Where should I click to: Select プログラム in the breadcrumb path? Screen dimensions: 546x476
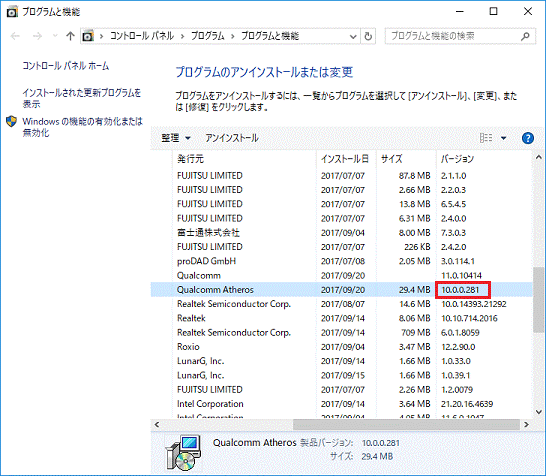pos(208,36)
